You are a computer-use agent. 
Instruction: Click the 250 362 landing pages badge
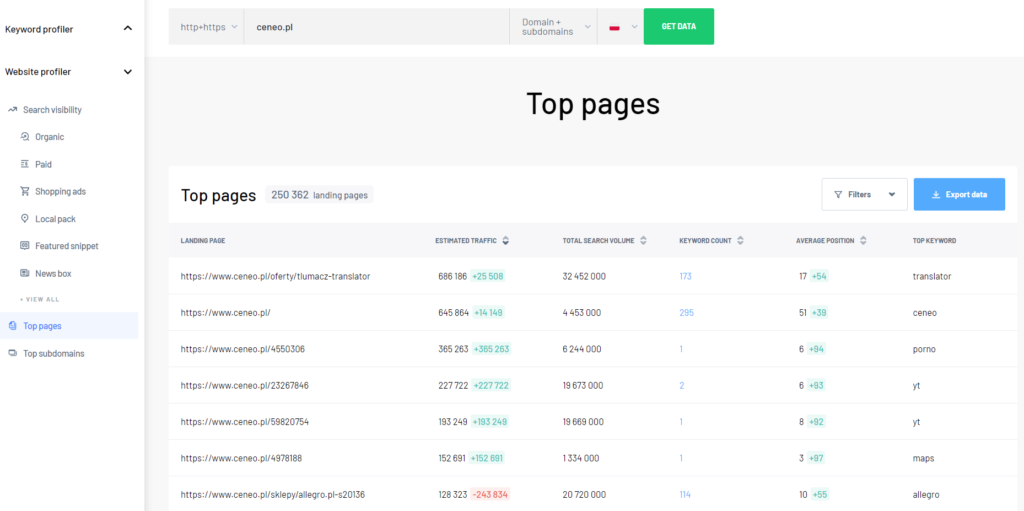[319, 195]
